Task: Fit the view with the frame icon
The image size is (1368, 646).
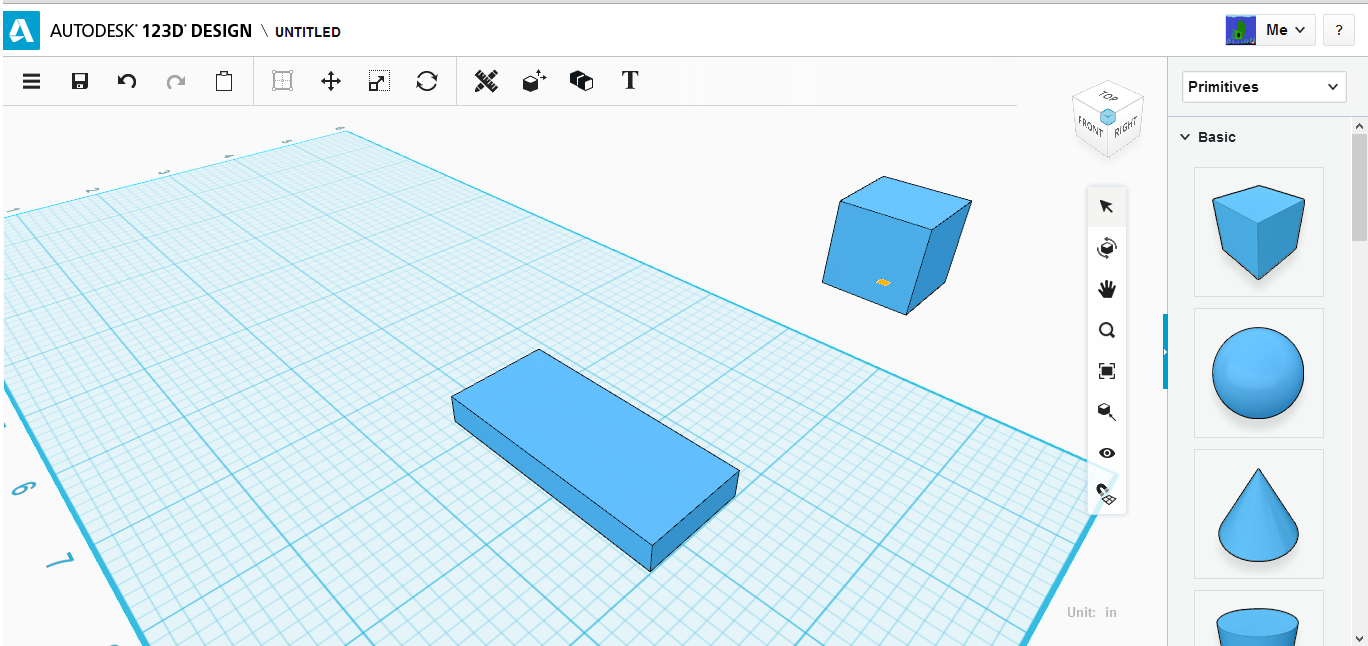Action: coord(1106,371)
